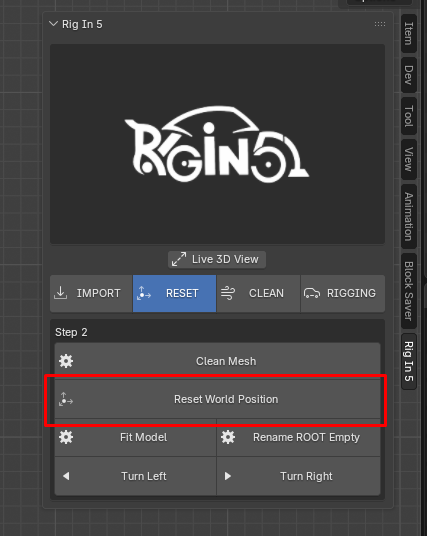Click the left arrow icon on Turn Left
427x536 pixels.
[x=66, y=476]
